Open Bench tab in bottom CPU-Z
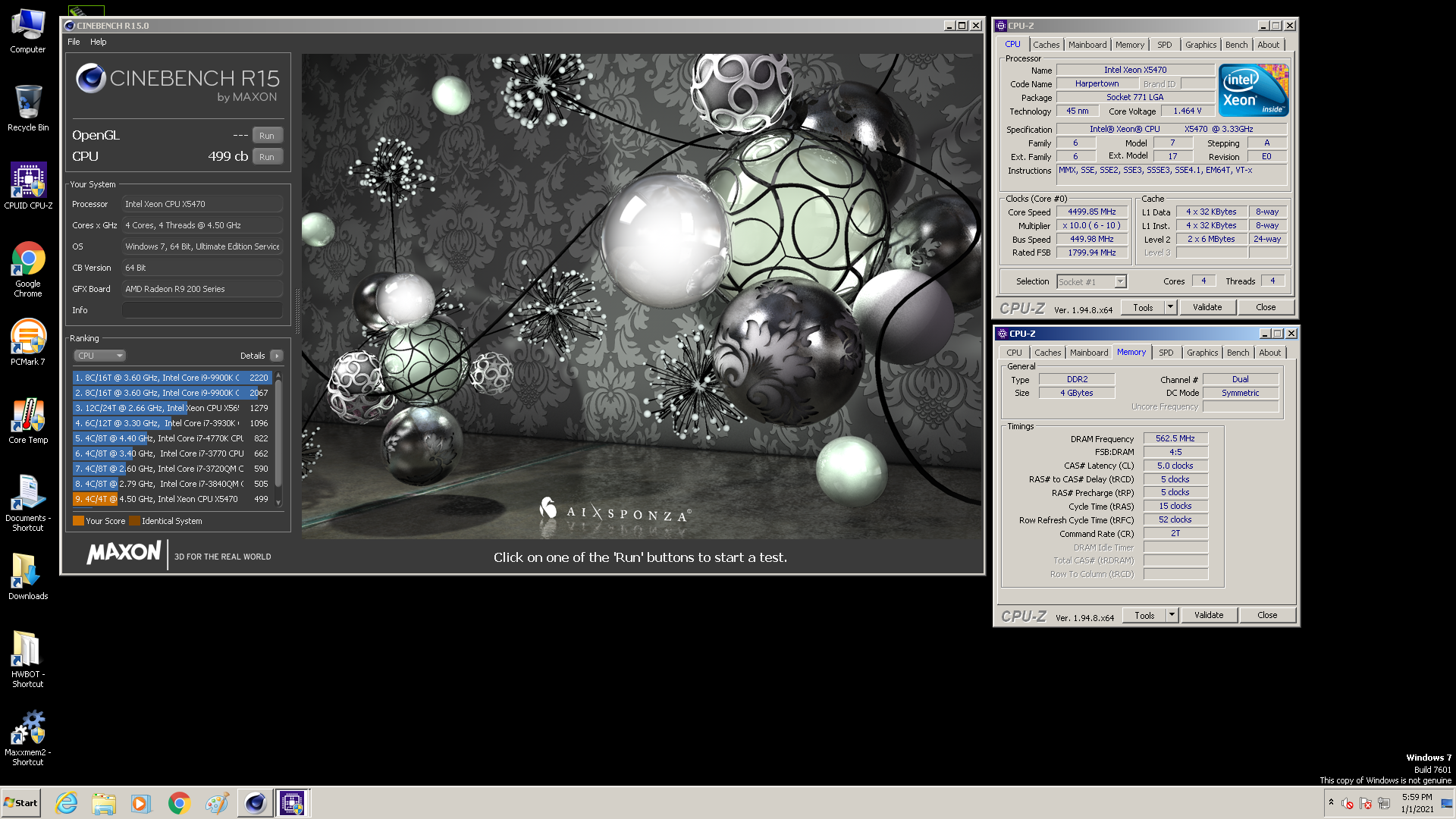Viewport: 1456px width, 819px height. click(1238, 353)
